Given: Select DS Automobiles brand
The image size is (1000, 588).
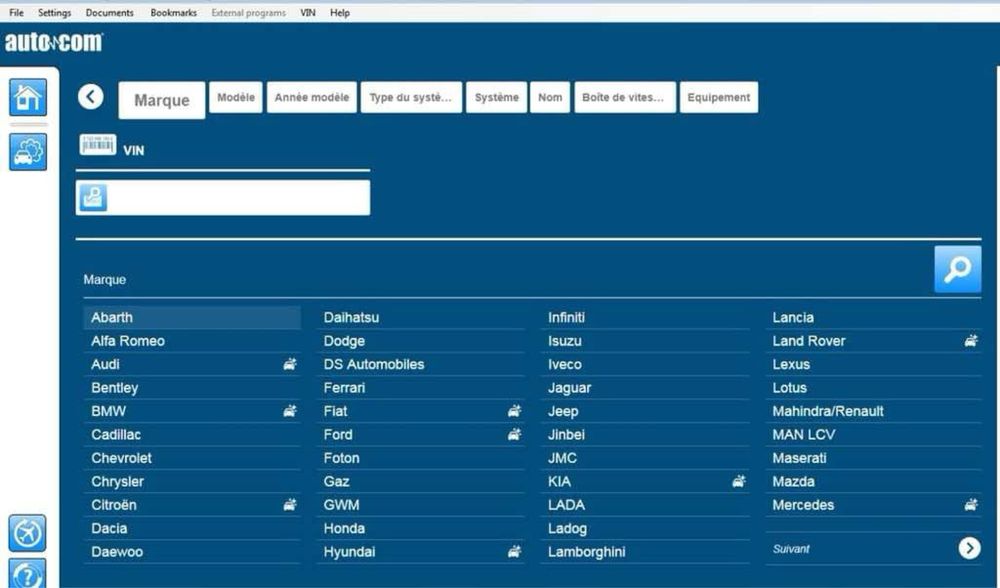Looking at the screenshot, I should 421,364.
